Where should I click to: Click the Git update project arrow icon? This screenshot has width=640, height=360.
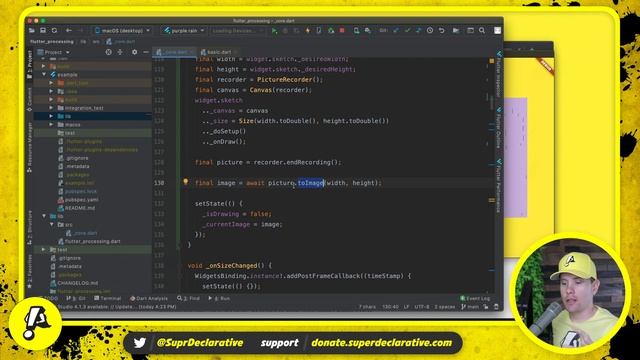396,31
